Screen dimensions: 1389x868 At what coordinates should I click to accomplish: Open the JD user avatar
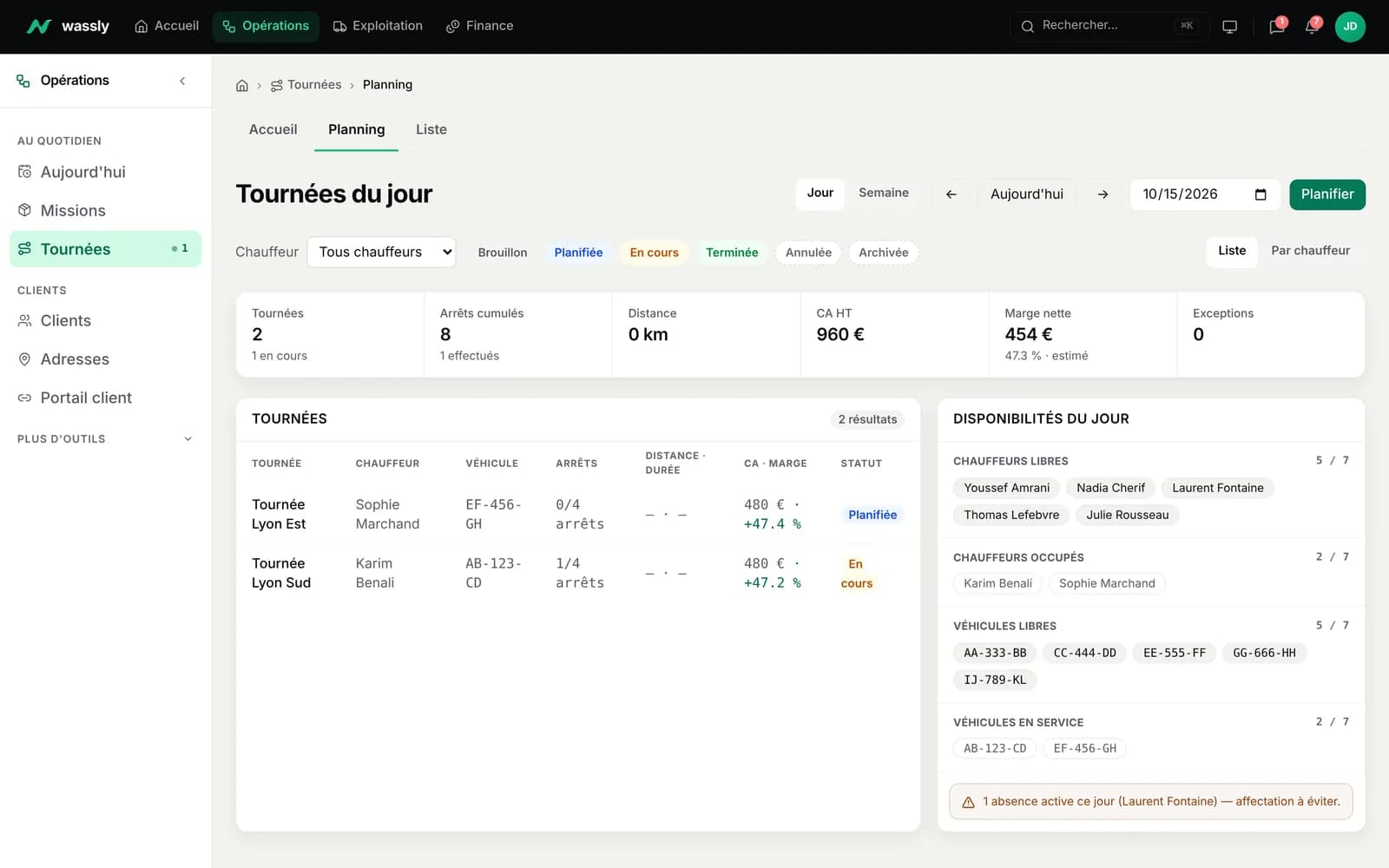(1350, 27)
